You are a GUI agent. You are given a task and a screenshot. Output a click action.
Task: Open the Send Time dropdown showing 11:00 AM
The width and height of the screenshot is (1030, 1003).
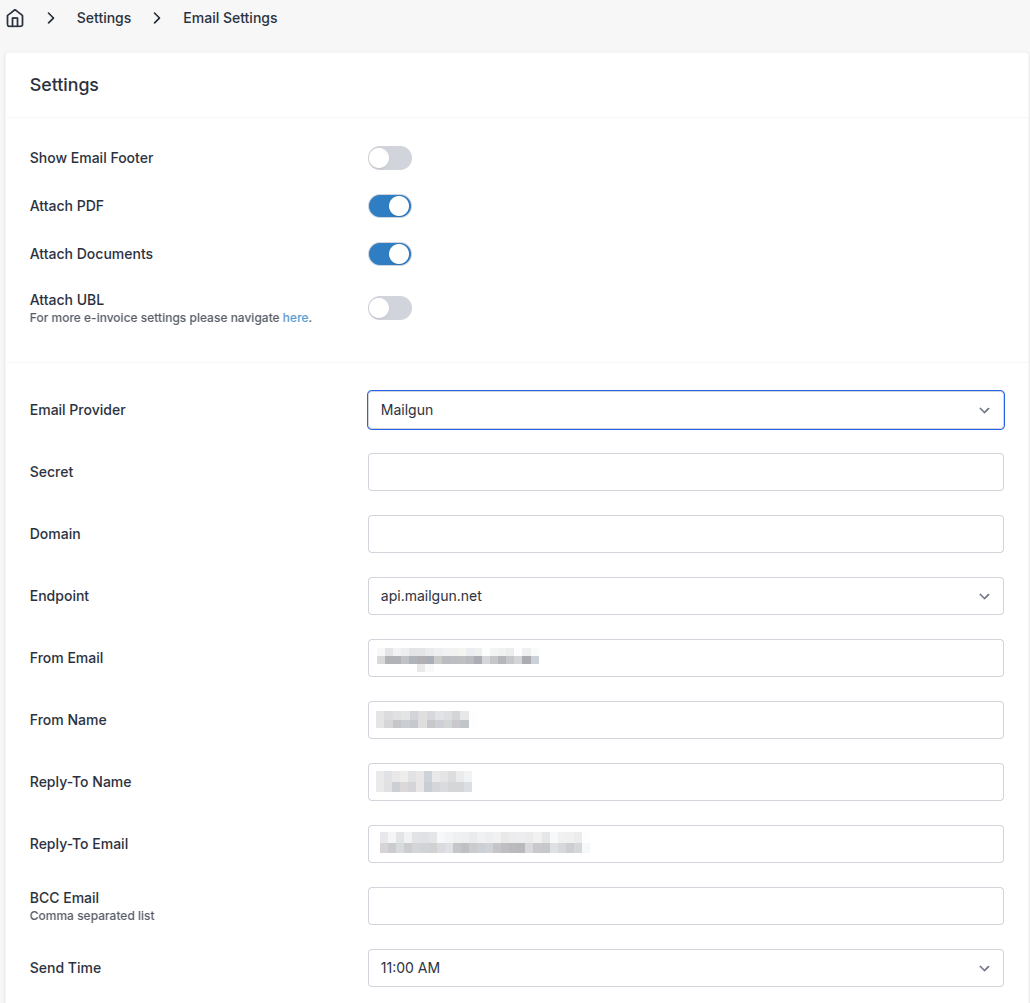(x=686, y=968)
